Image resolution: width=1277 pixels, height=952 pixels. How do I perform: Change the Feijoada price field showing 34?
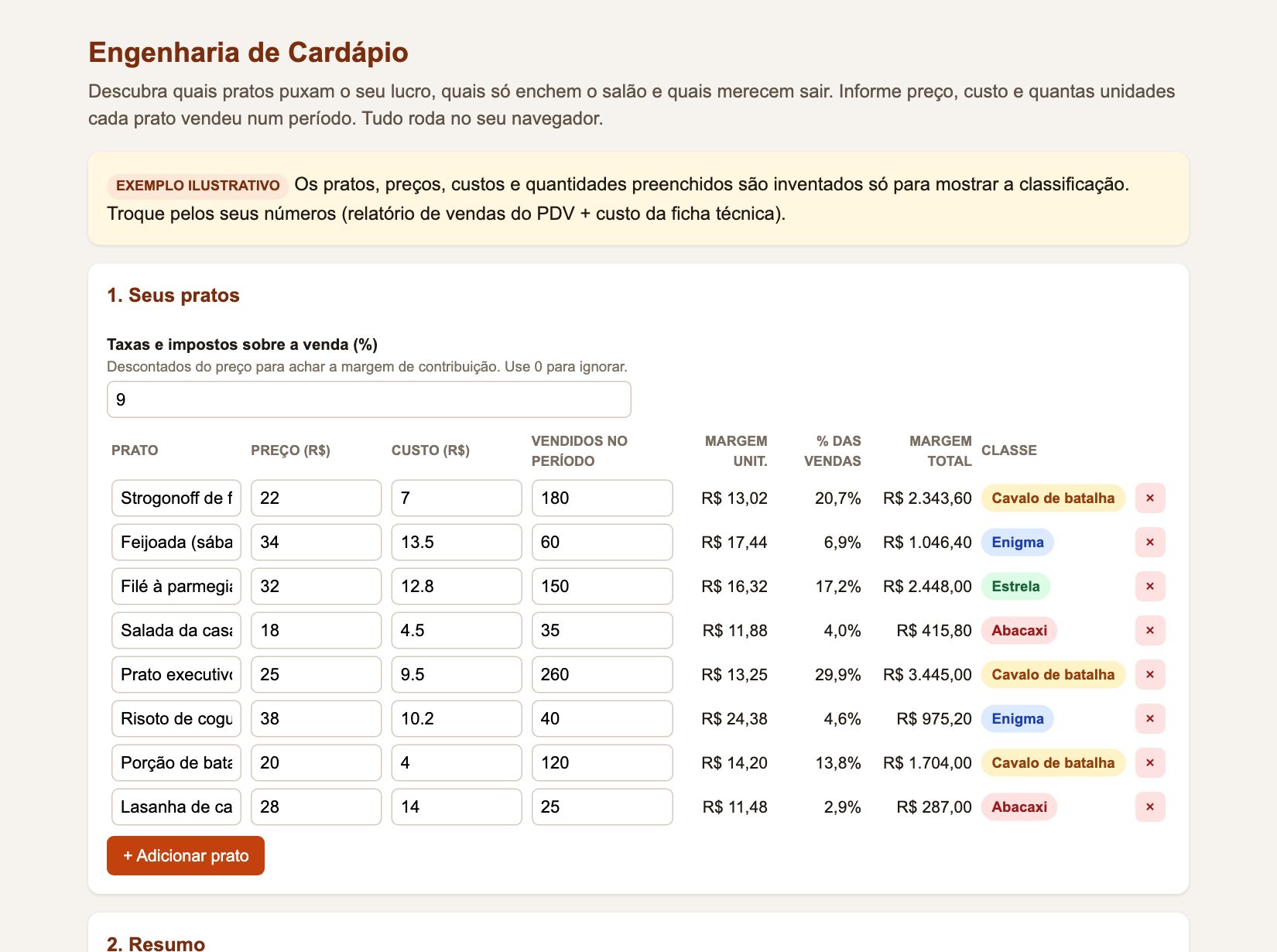coord(316,542)
